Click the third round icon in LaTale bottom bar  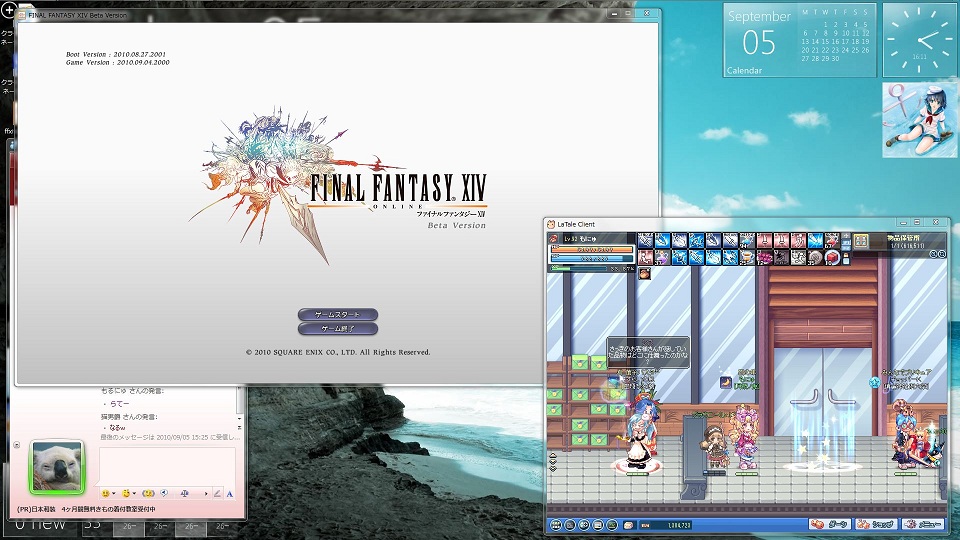pyautogui.click(x=583, y=525)
